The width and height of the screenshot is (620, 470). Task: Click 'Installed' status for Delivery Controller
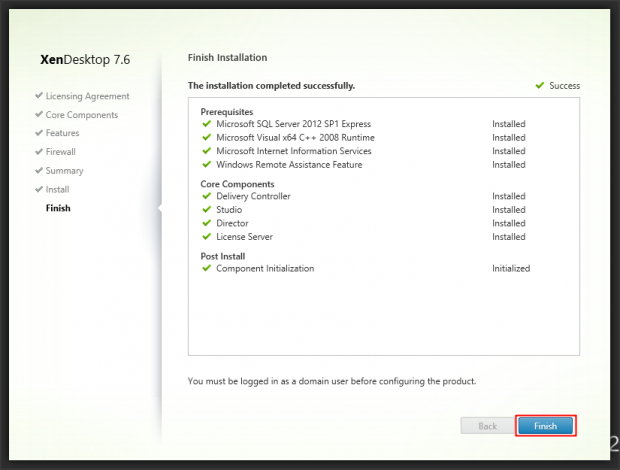pos(508,196)
